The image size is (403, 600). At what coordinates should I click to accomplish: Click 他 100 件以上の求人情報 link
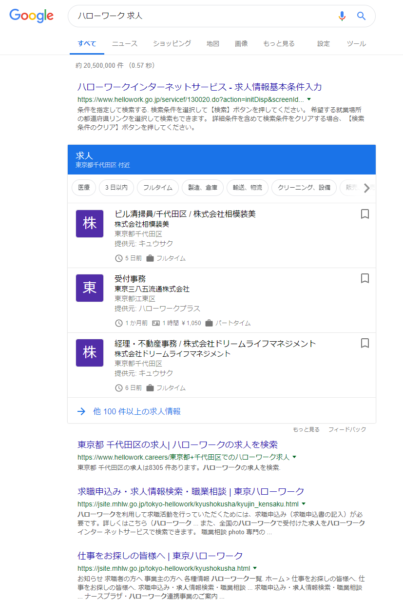click(137, 411)
